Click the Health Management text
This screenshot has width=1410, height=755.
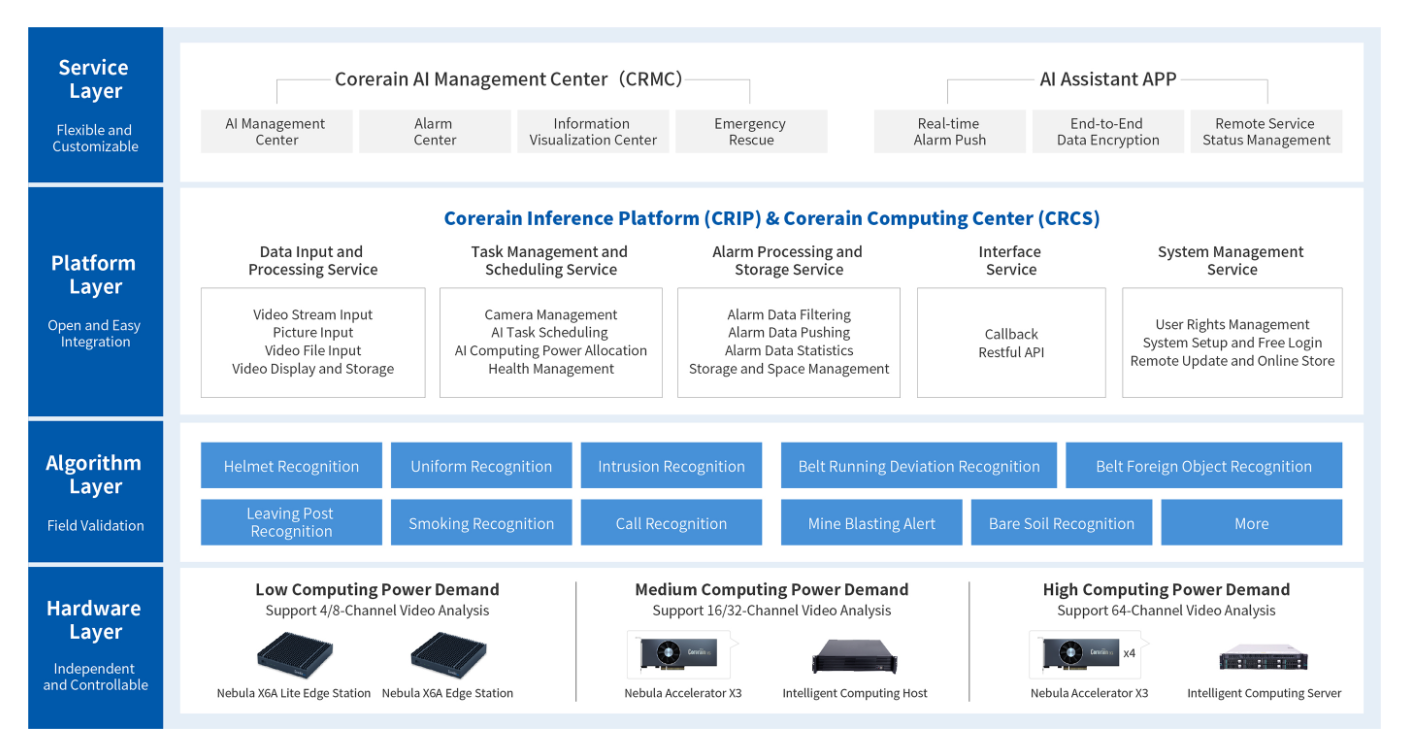(x=551, y=369)
